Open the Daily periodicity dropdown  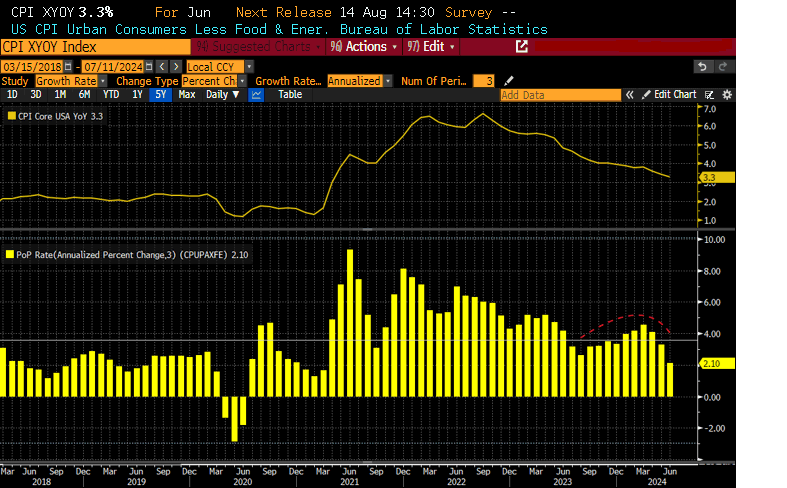[x=222, y=95]
